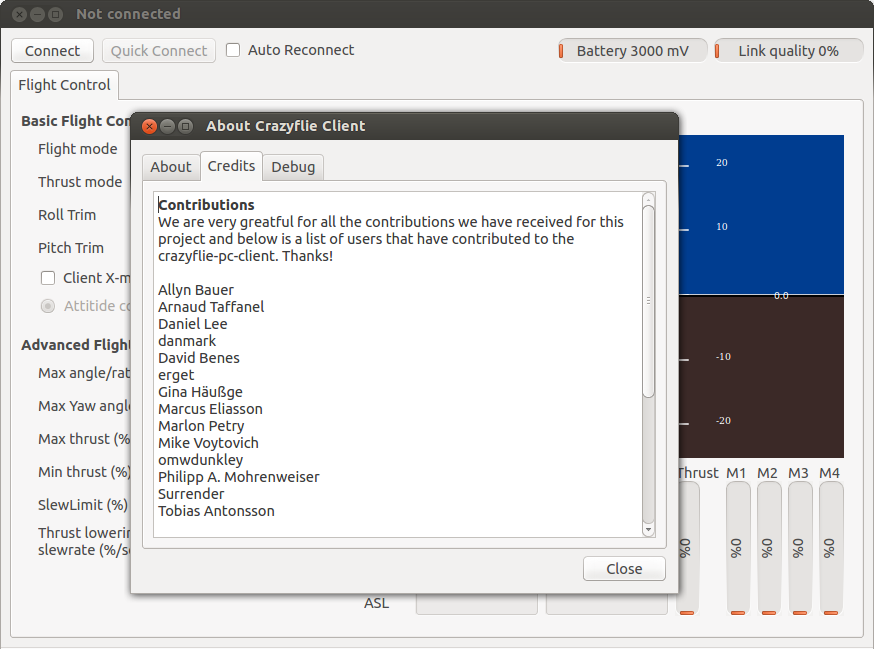Select the Attitude control radio button
874x649 pixels.
[x=48, y=306]
